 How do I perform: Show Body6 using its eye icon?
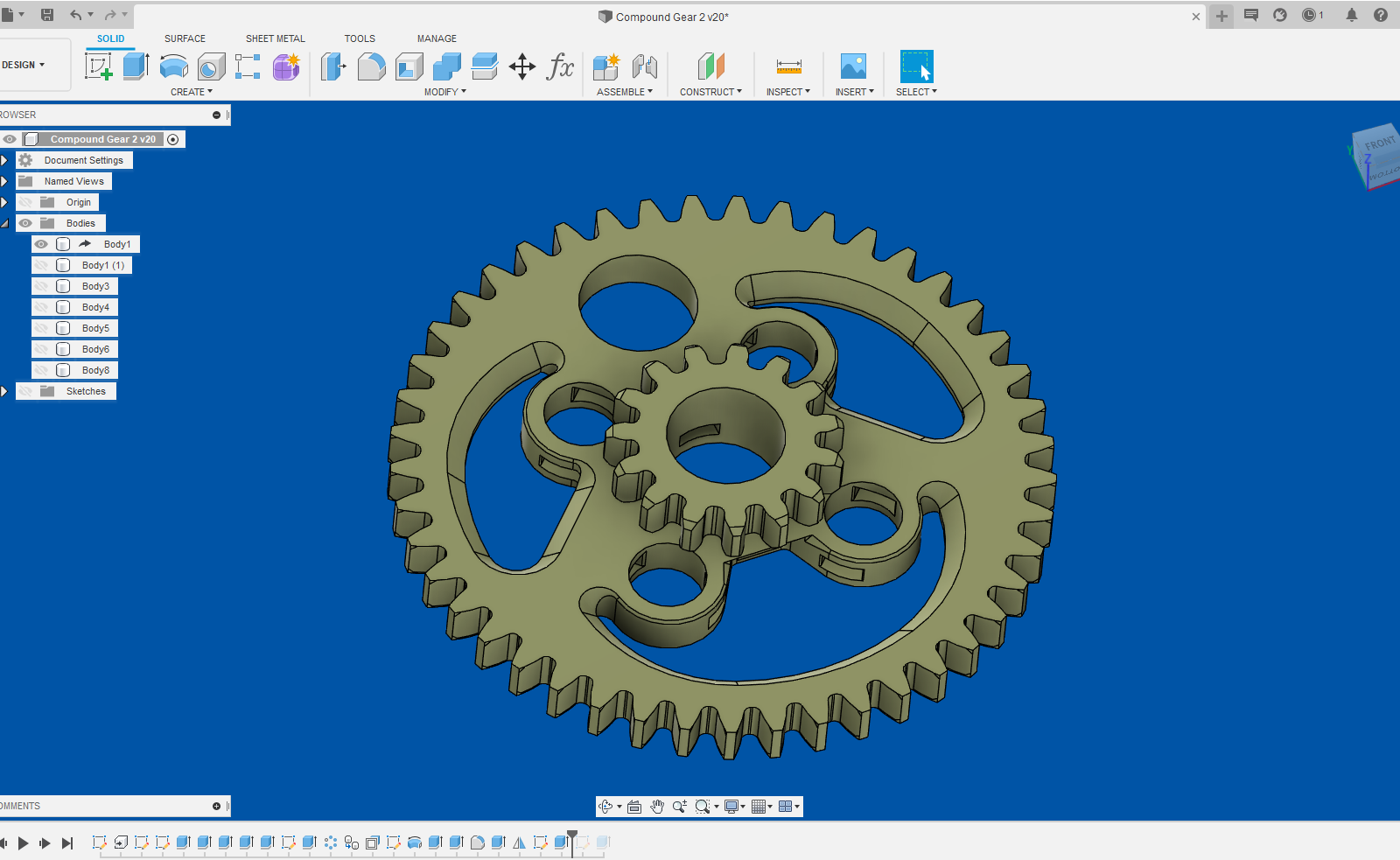tap(41, 349)
